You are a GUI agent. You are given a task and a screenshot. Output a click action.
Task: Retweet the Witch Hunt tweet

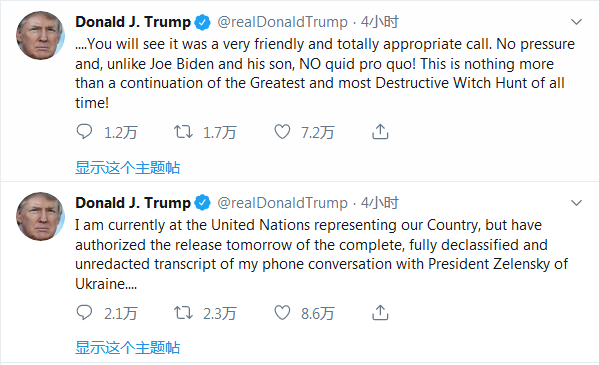[183, 132]
